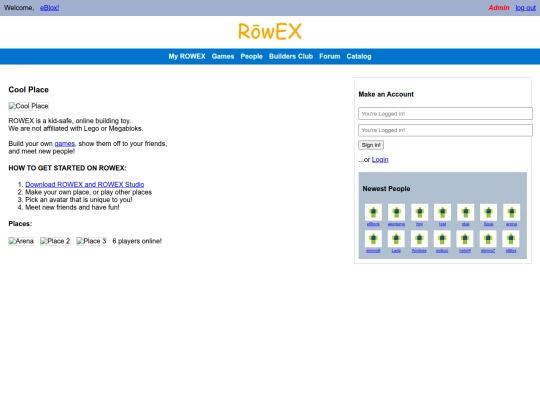Follow the 'games' hyperlink in description
The height and width of the screenshot is (405, 540).
click(64, 144)
